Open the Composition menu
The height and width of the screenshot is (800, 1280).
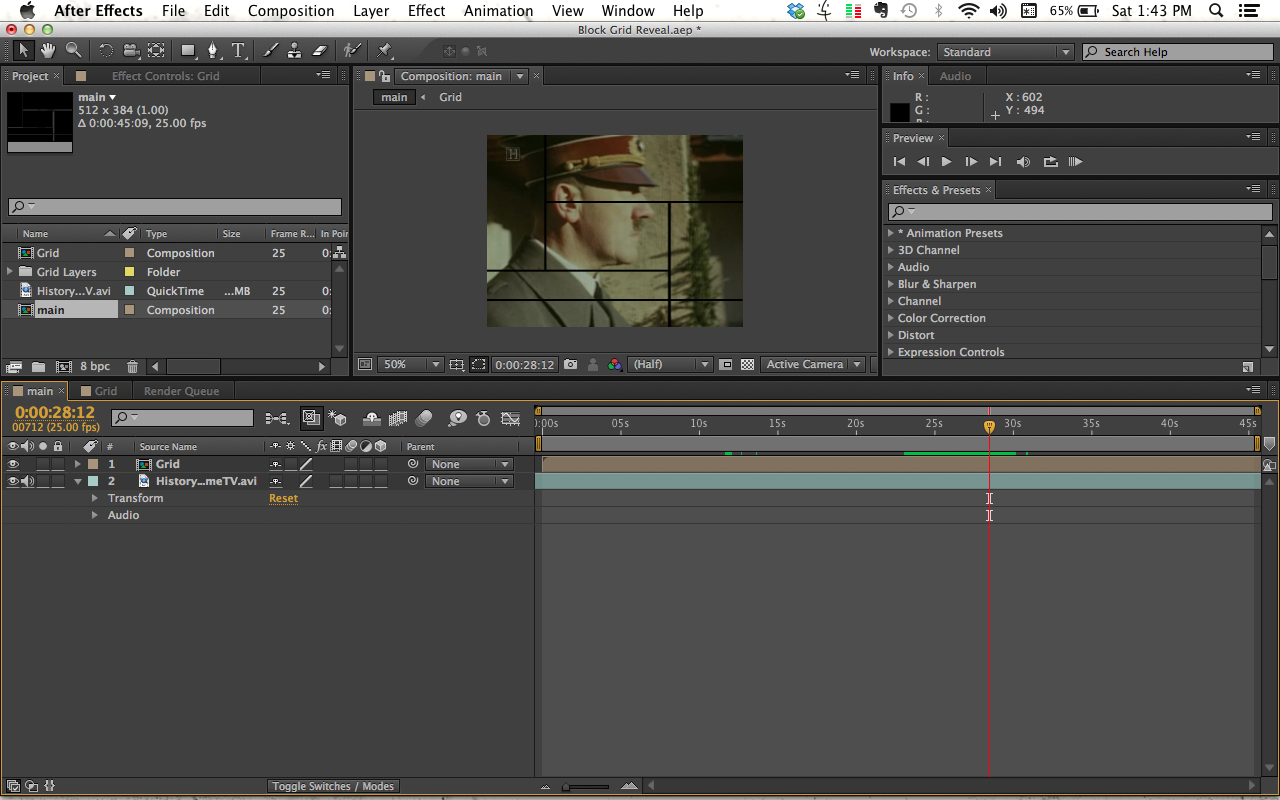point(291,11)
